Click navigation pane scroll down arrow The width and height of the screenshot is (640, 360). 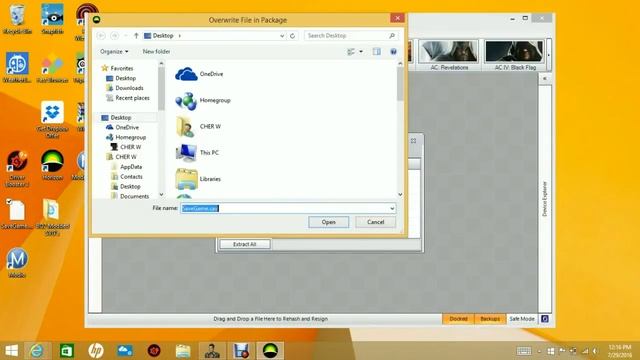pyautogui.click(x=161, y=195)
